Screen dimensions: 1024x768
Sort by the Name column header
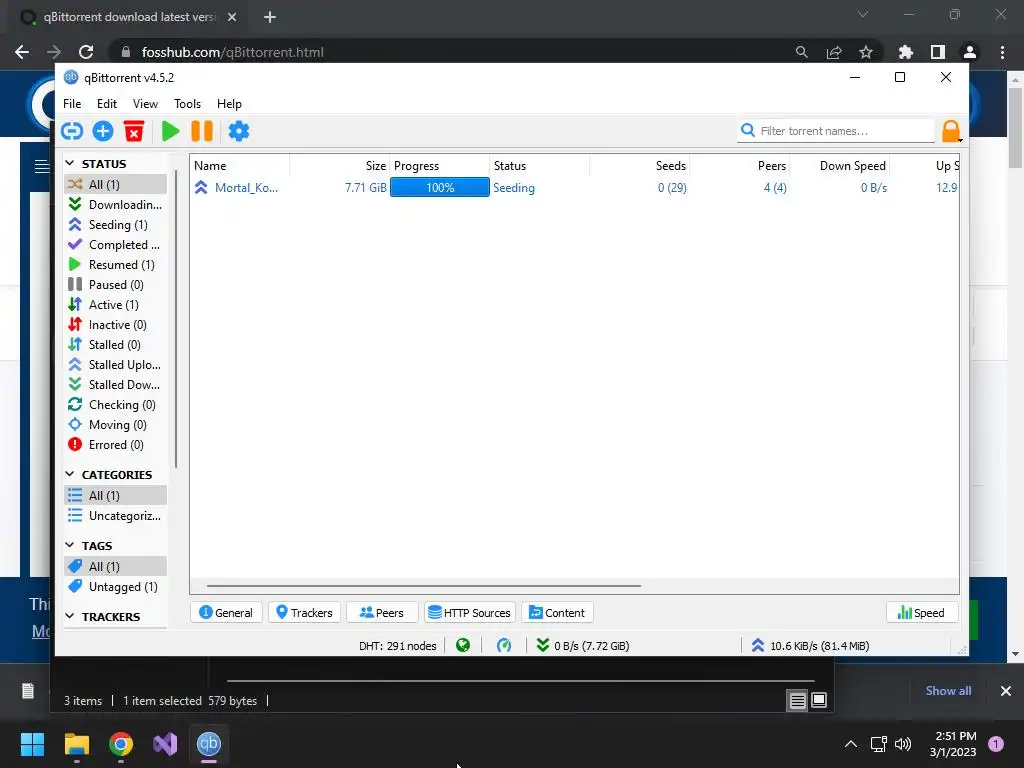[240, 166]
